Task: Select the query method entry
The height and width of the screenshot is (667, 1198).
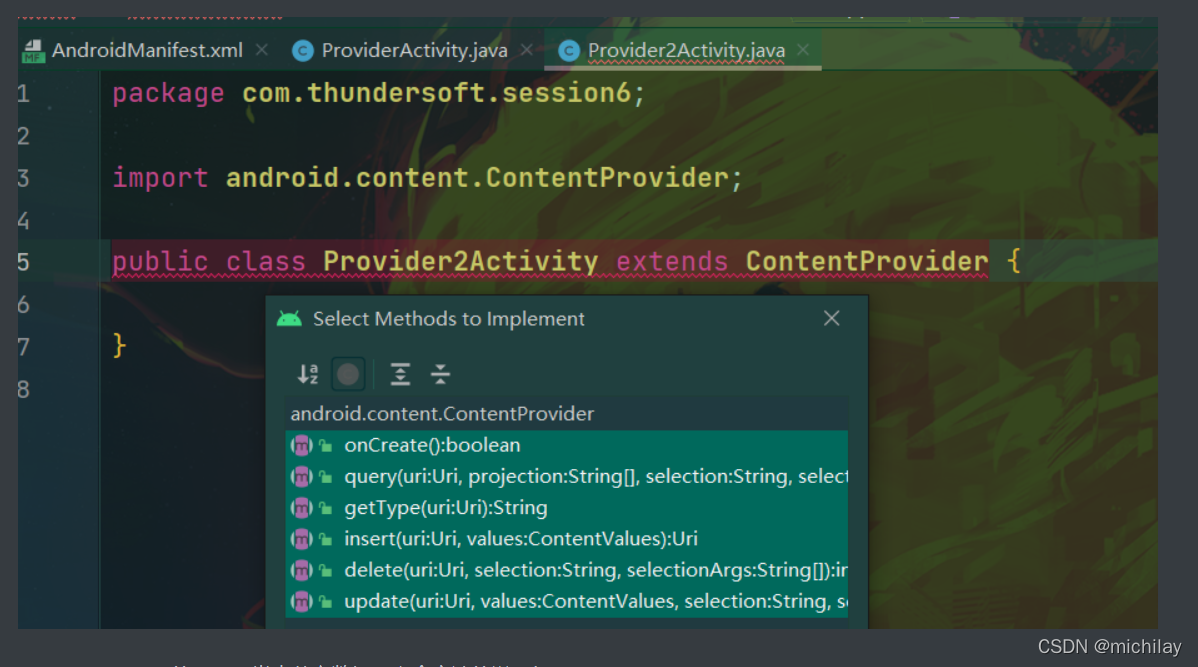Action: coord(567,477)
